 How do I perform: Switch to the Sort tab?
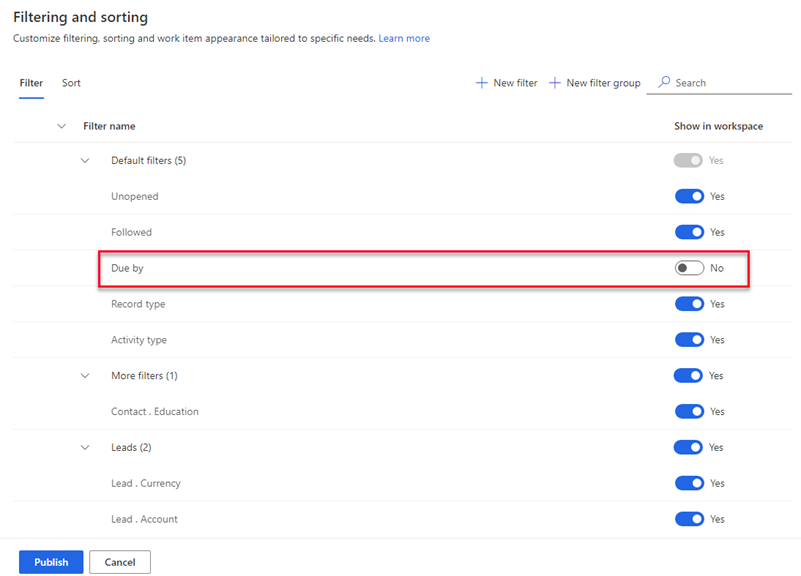tap(71, 83)
